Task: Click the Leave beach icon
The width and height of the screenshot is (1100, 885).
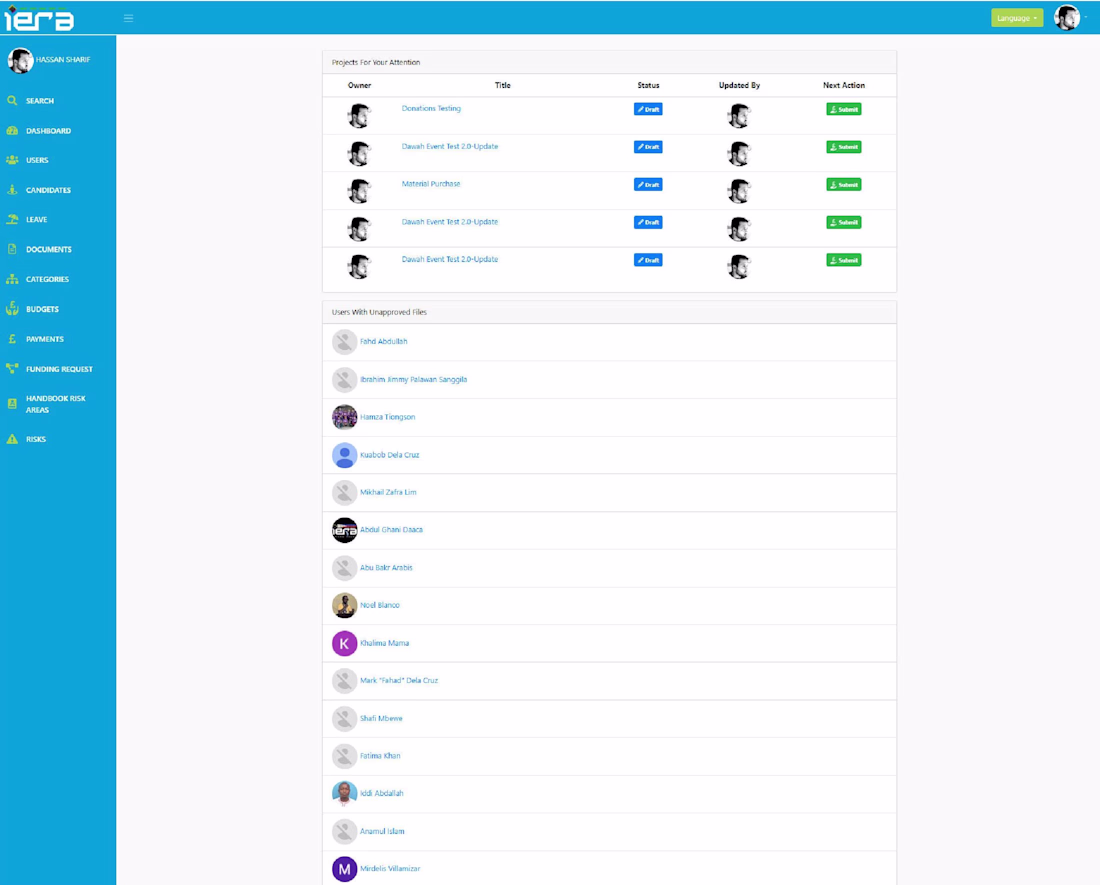Action: [12, 219]
